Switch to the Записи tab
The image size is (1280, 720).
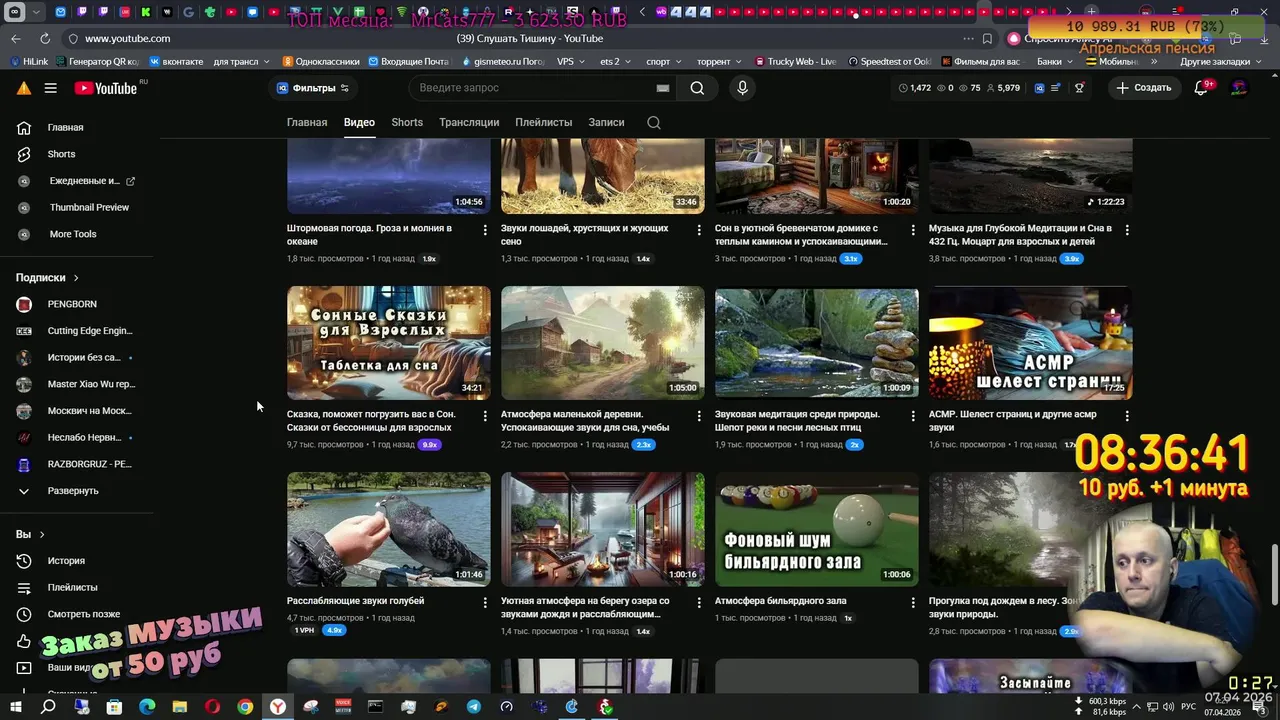pos(606,122)
